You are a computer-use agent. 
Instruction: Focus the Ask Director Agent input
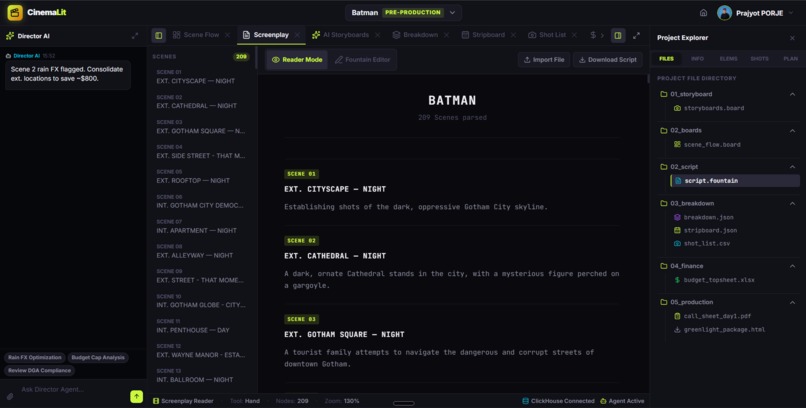(72, 390)
